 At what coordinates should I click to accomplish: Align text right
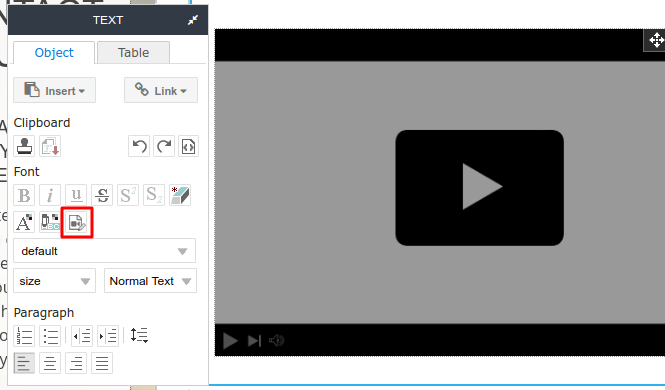[76, 363]
